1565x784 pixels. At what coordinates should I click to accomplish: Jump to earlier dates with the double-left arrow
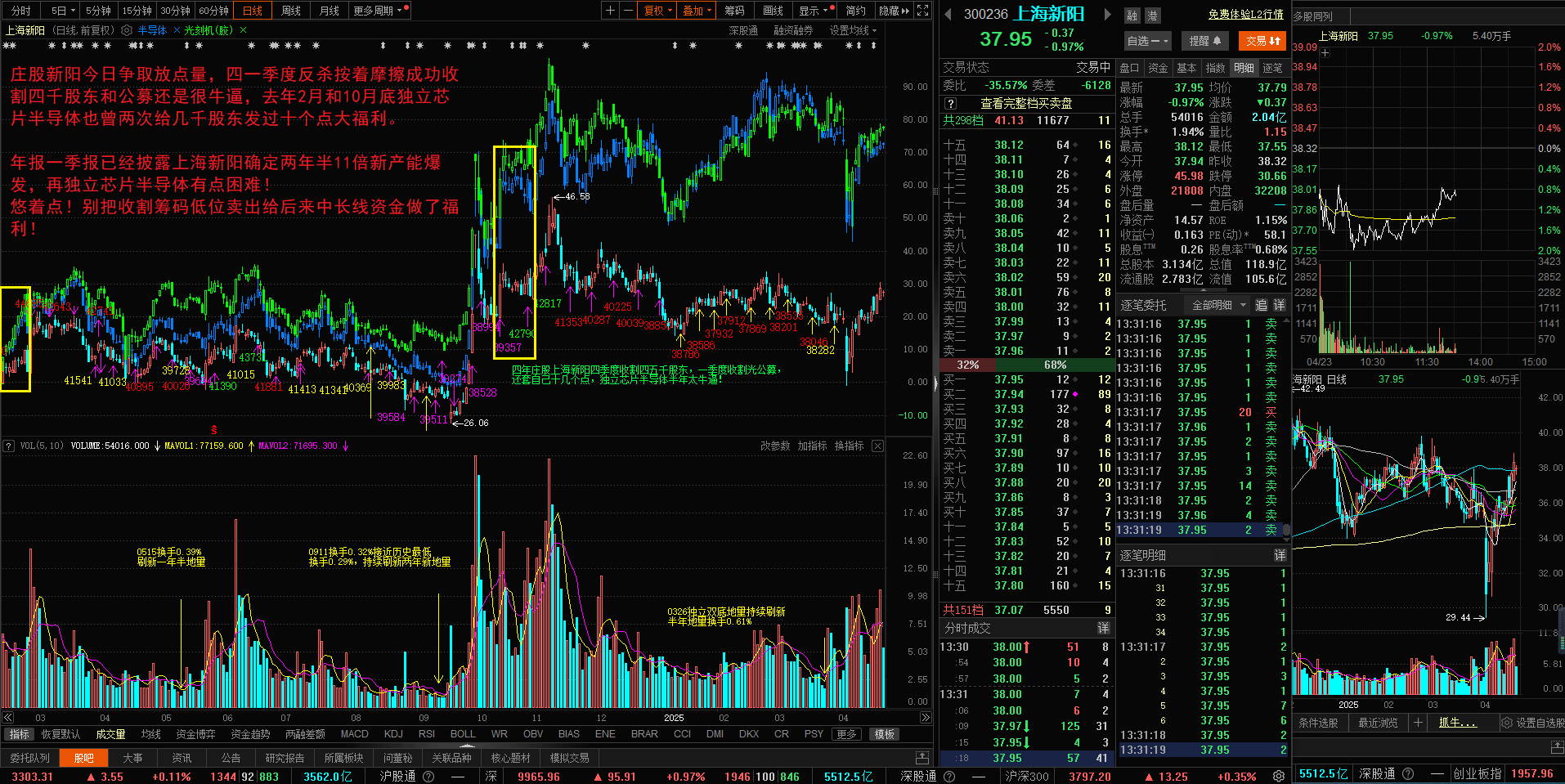click(7, 718)
